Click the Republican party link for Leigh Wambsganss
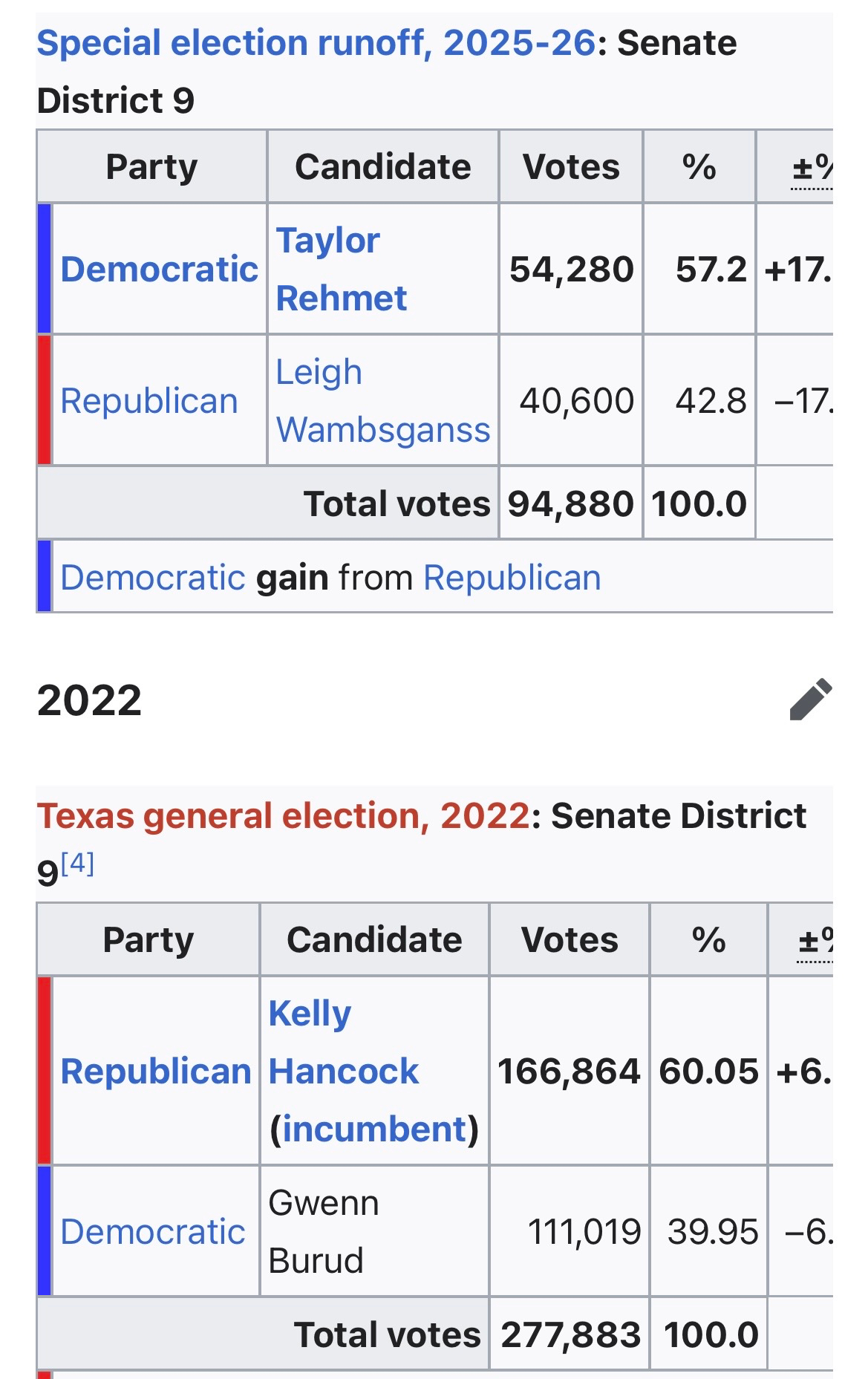This screenshot has height=1379, width=868. click(x=149, y=401)
